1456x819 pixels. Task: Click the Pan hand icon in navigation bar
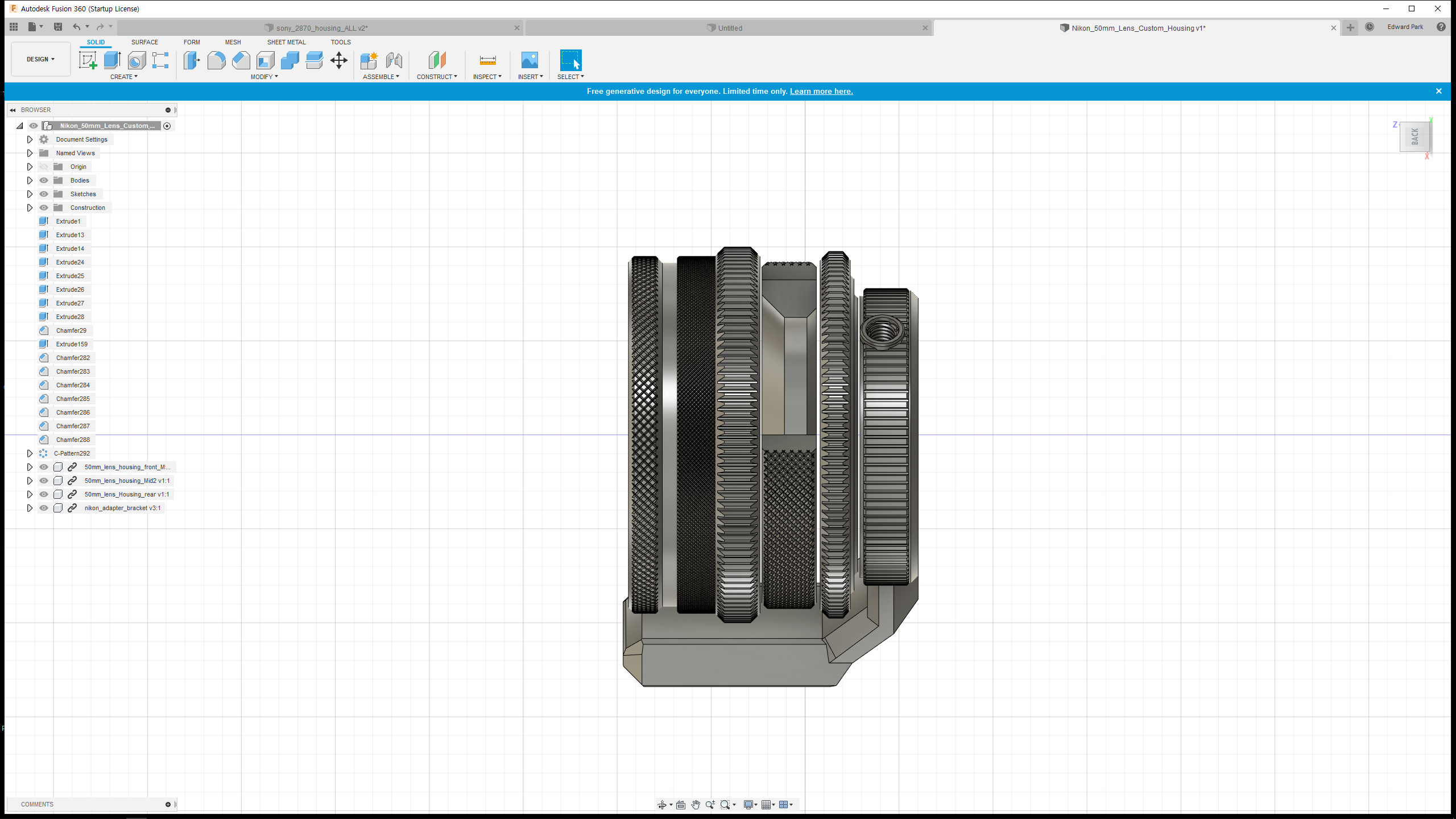click(696, 804)
